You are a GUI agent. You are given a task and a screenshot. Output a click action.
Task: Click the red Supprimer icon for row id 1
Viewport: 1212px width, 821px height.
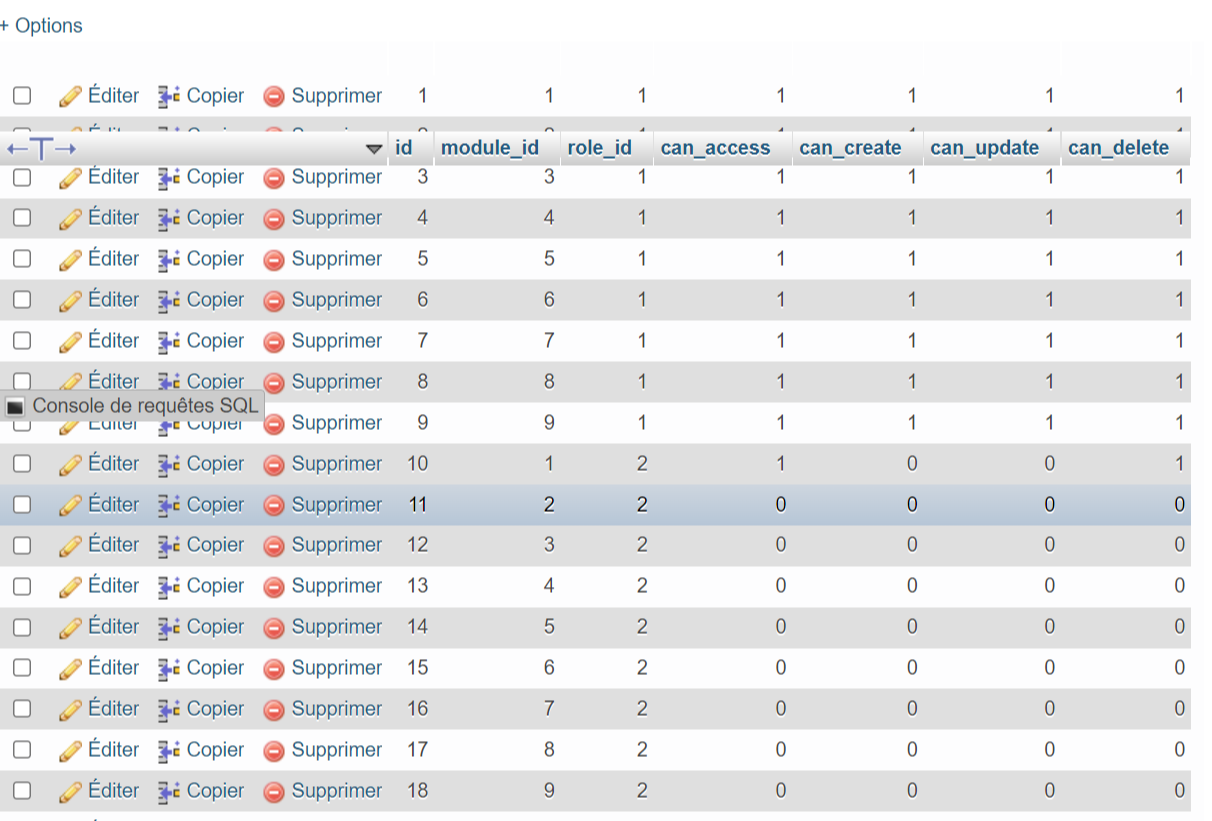pyautogui.click(x=274, y=96)
